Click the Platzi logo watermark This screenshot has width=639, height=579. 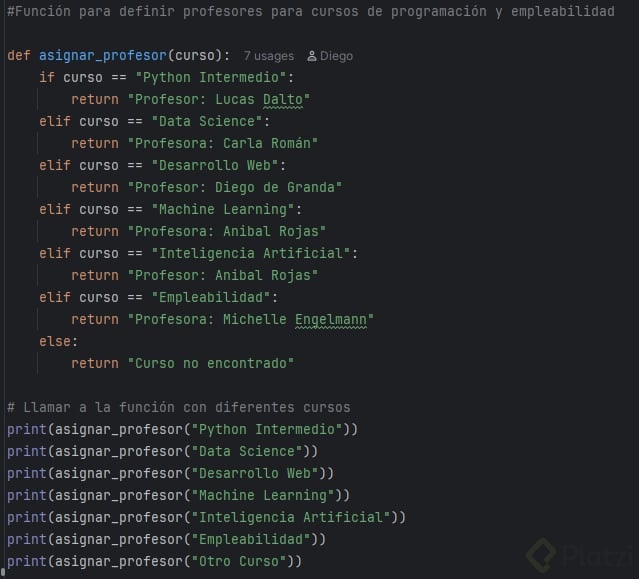click(581, 555)
